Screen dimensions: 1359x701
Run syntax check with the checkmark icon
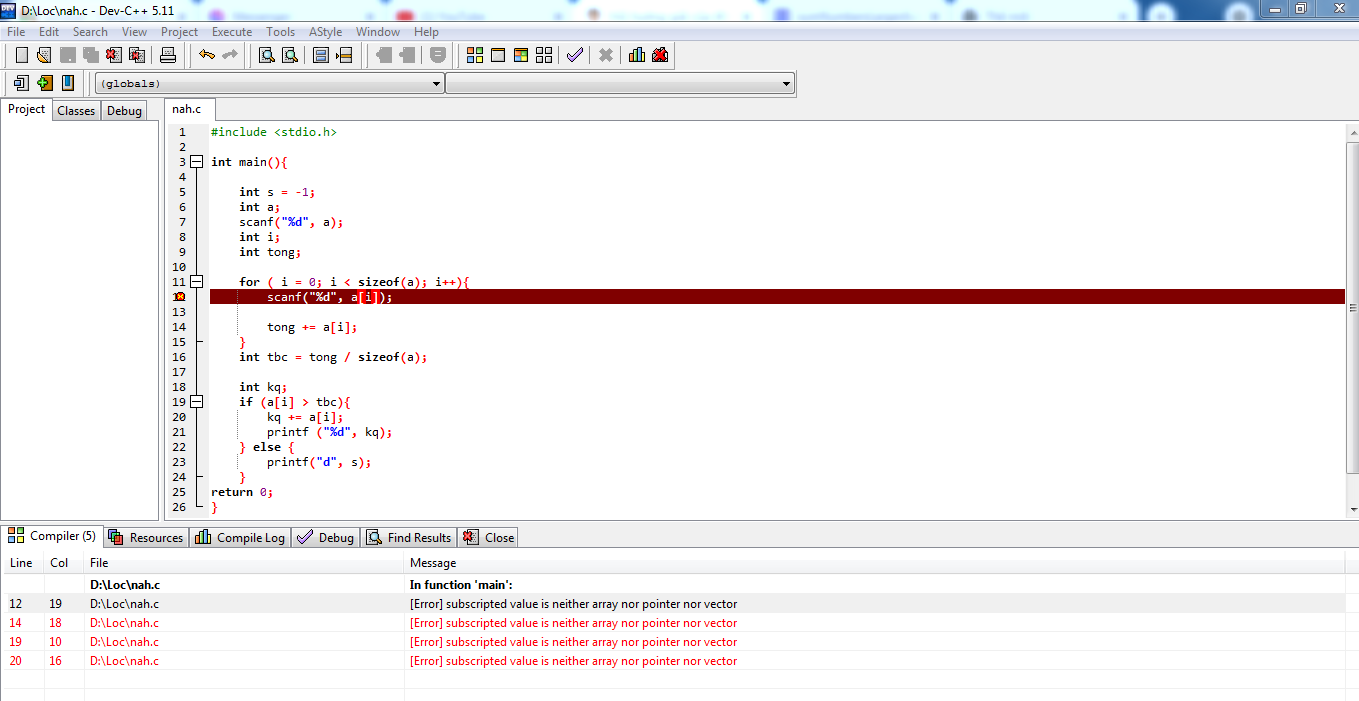coord(575,55)
